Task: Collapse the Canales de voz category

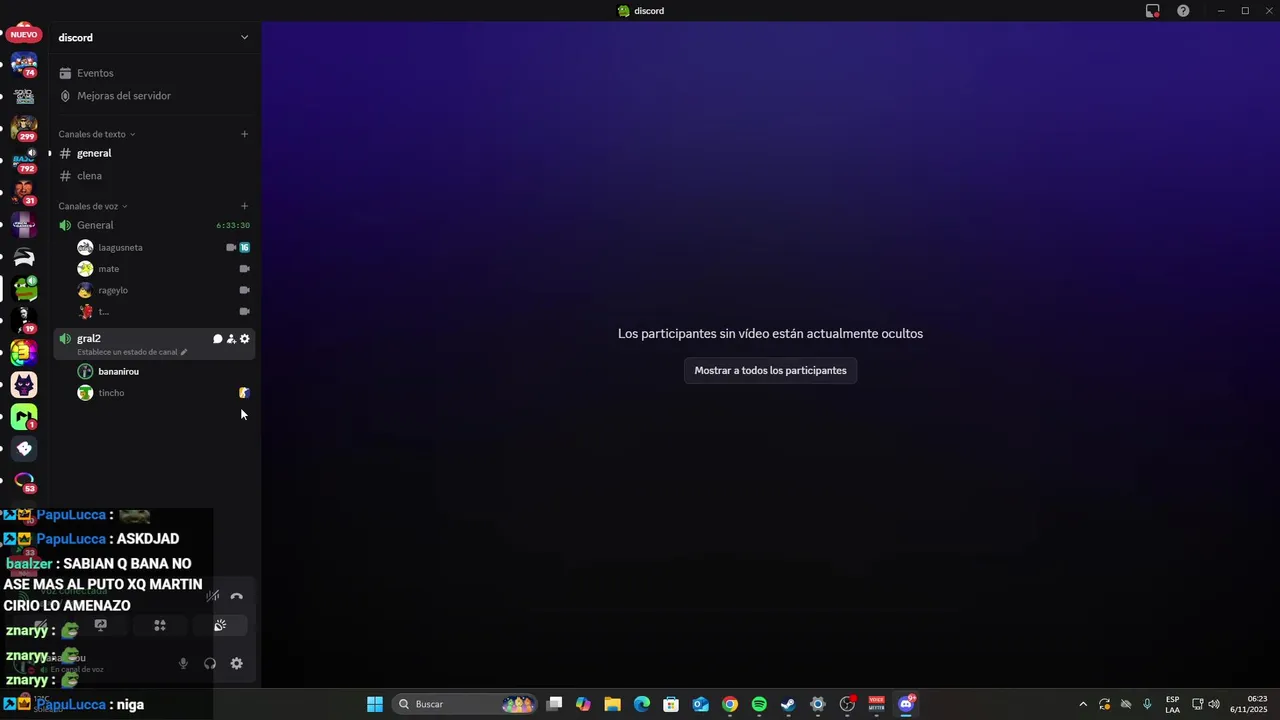Action: (93, 206)
